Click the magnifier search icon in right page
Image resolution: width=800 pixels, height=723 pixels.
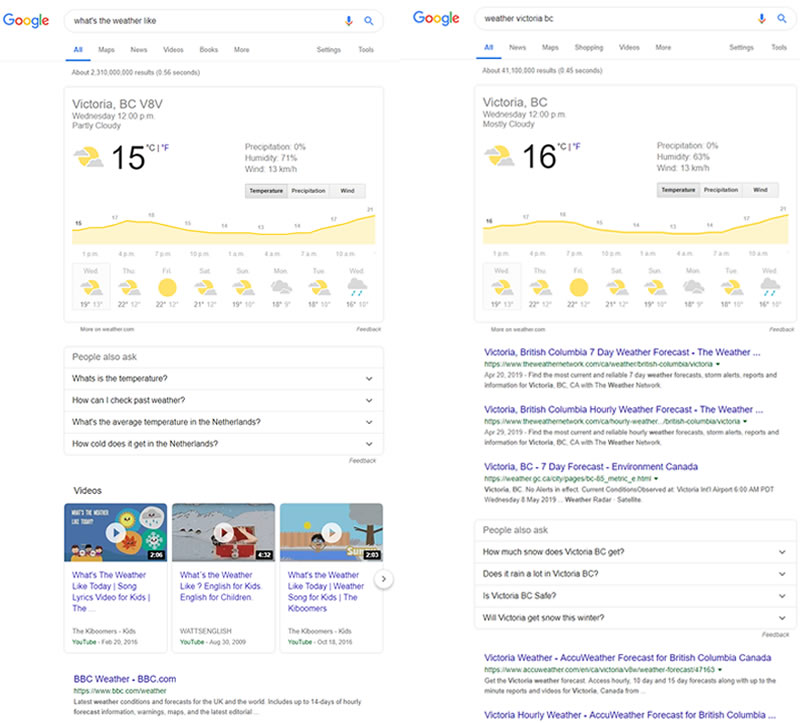[x=782, y=18]
